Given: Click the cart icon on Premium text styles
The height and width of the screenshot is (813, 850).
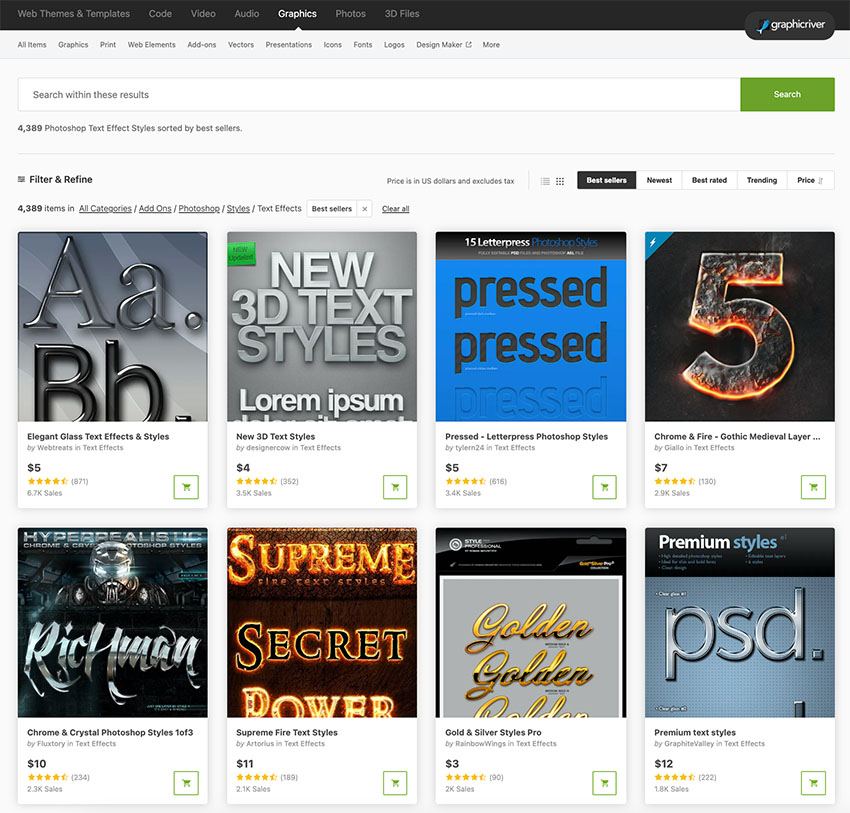Looking at the screenshot, I should (813, 783).
